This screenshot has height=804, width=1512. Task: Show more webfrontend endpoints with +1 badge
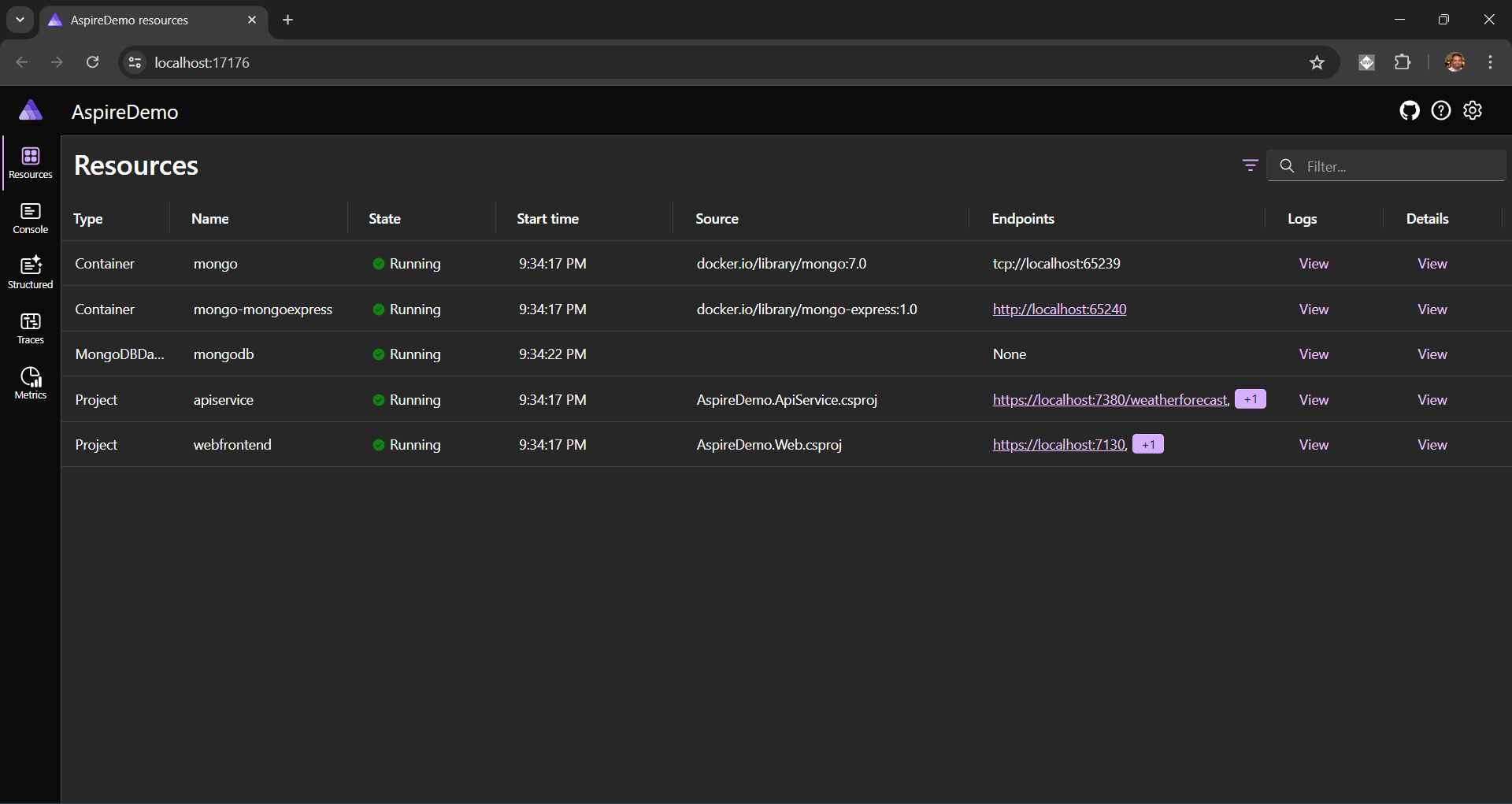[1148, 444]
